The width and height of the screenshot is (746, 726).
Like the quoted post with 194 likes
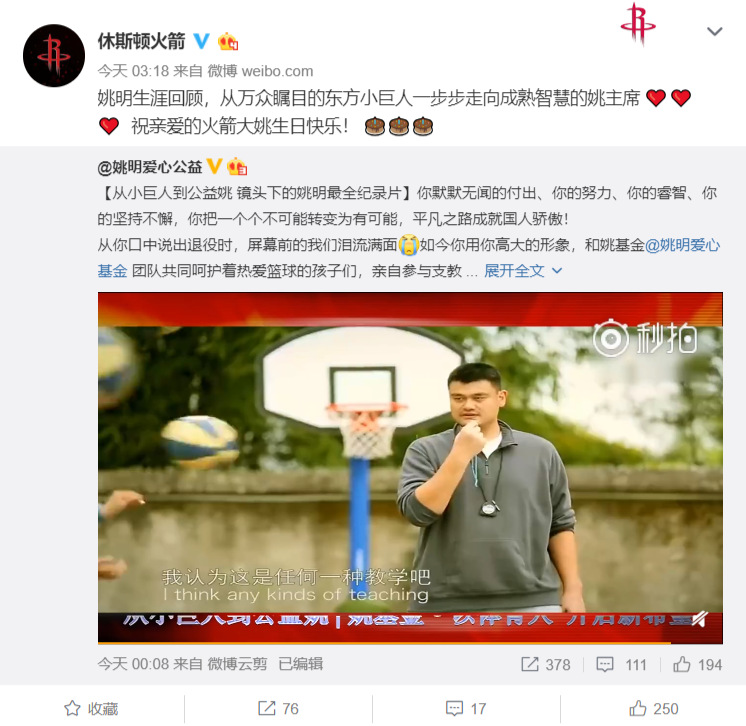click(x=697, y=664)
